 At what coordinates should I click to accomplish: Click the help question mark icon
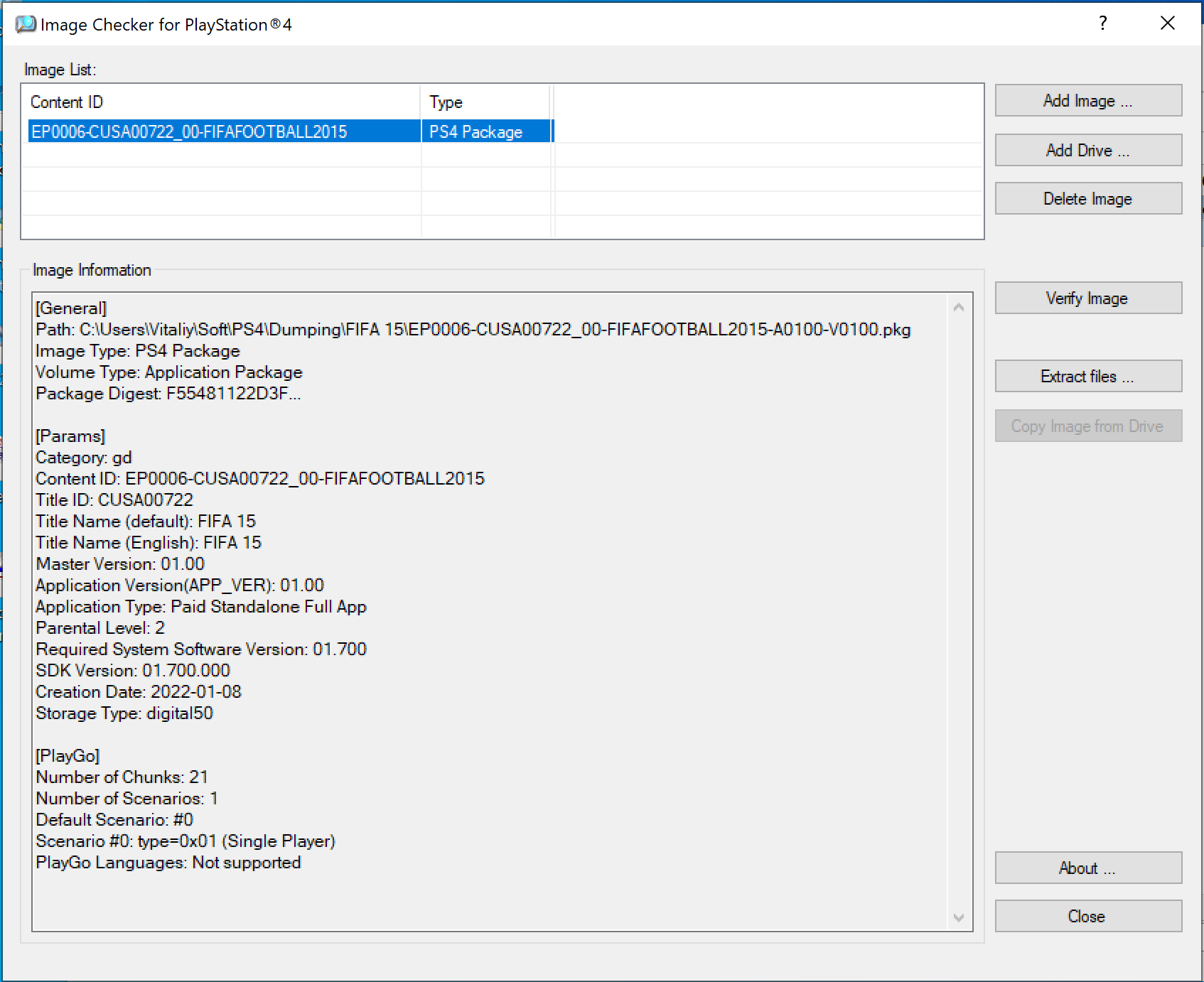[1102, 23]
